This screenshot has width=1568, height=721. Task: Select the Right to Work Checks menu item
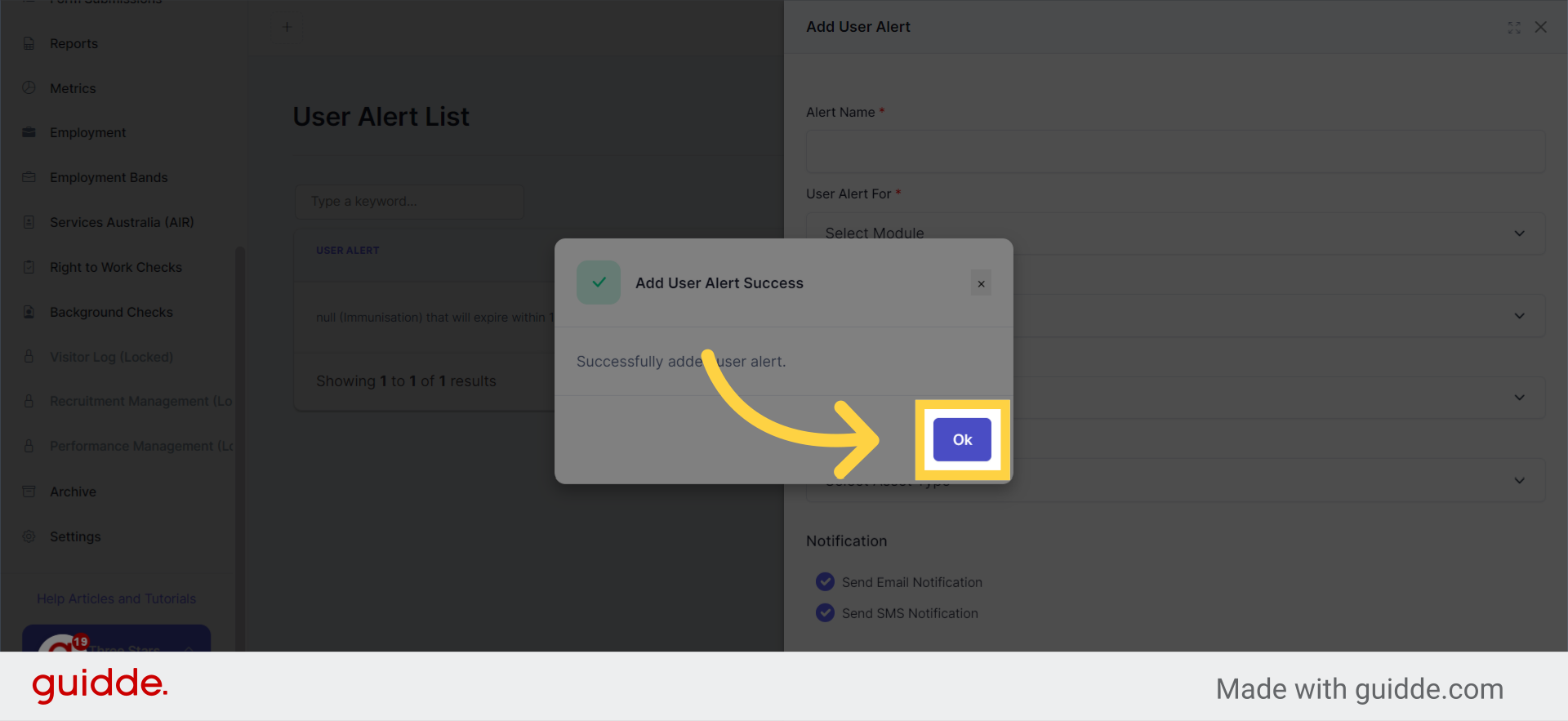(114, 267)
